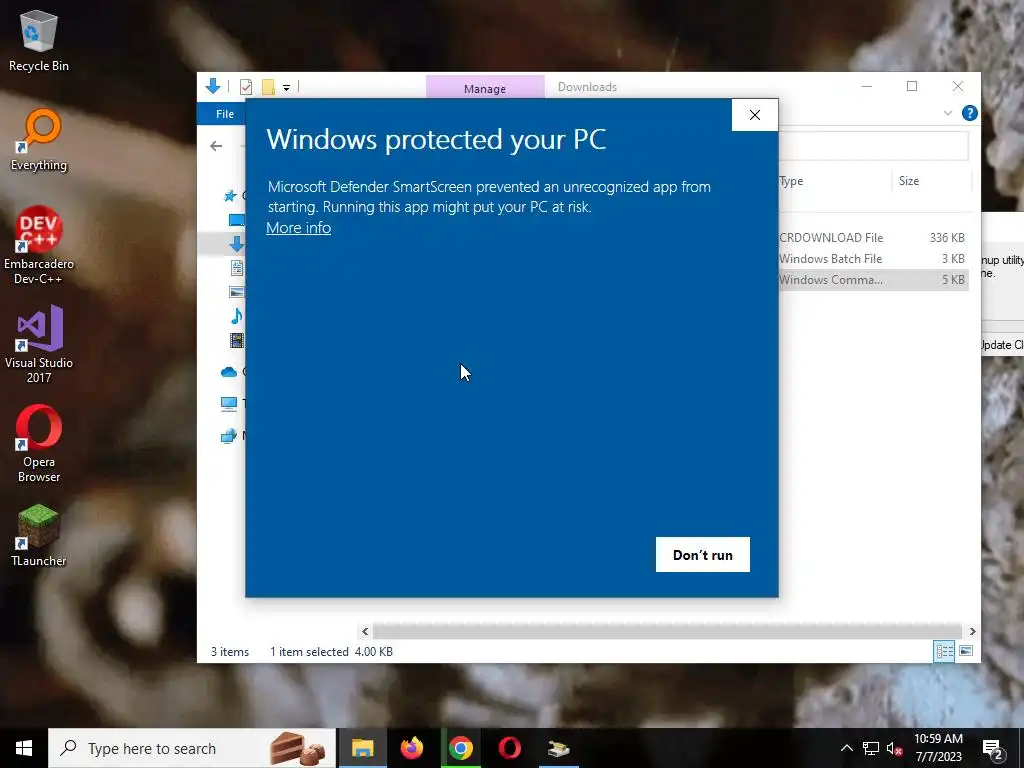Open the notification center
The height and width of the screenshot is (768, 1024).
[x=993, y=748]
